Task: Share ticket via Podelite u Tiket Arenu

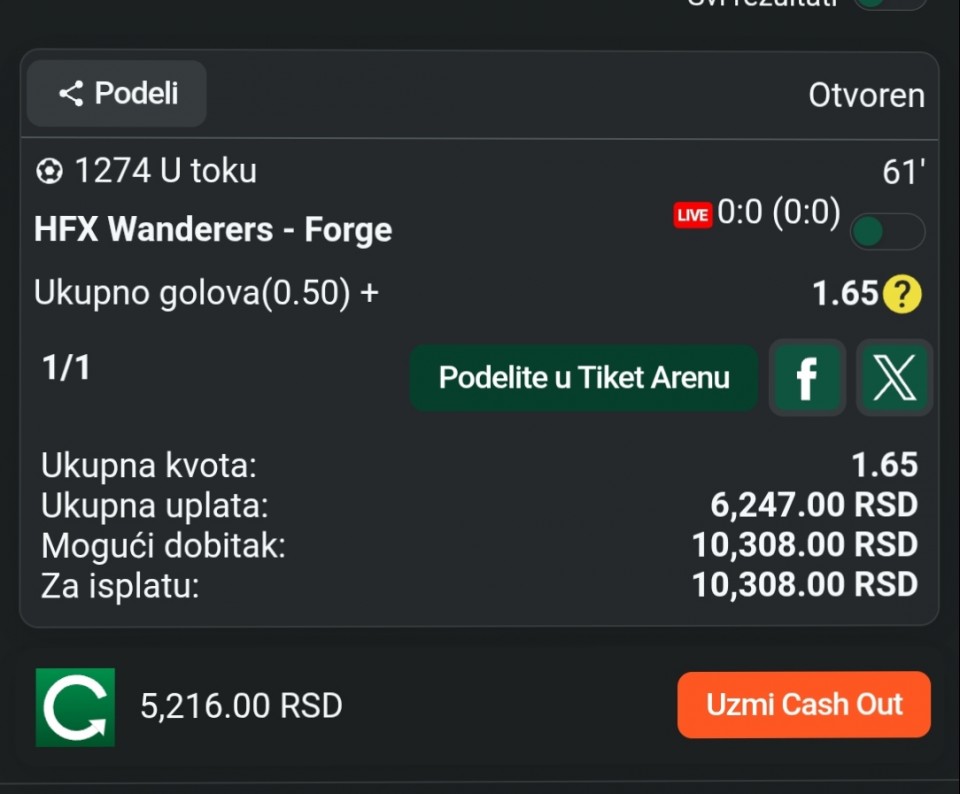Action: 584,377
